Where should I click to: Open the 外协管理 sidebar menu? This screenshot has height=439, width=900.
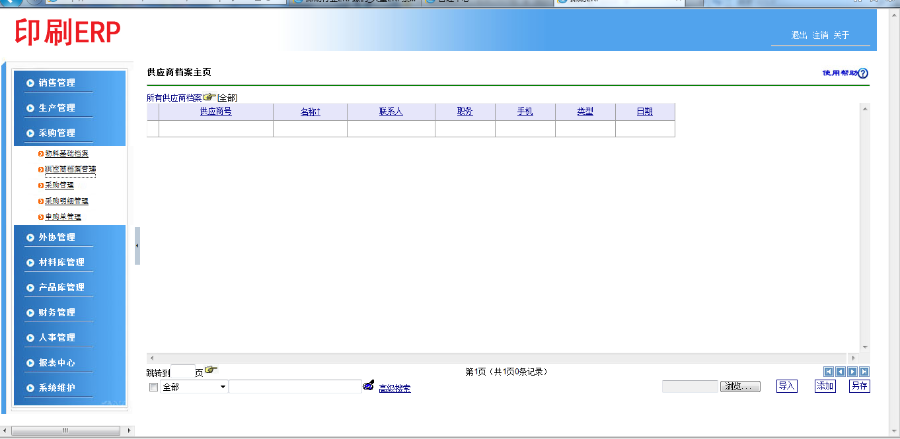(x=57, y=237)
